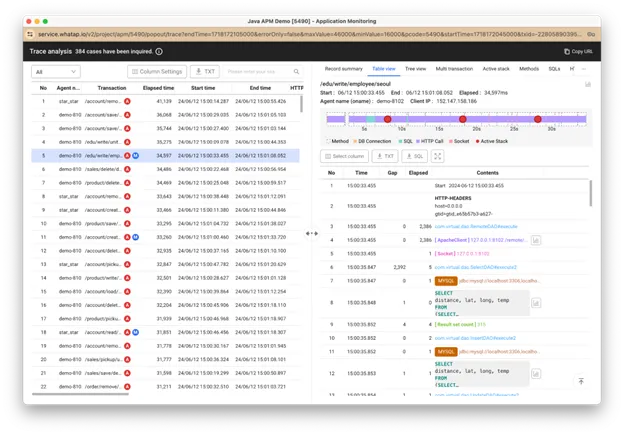The height and width of the screenshot is (435, 624).
Task: Sort by Start time column header
Action: [x=203, y=88]
